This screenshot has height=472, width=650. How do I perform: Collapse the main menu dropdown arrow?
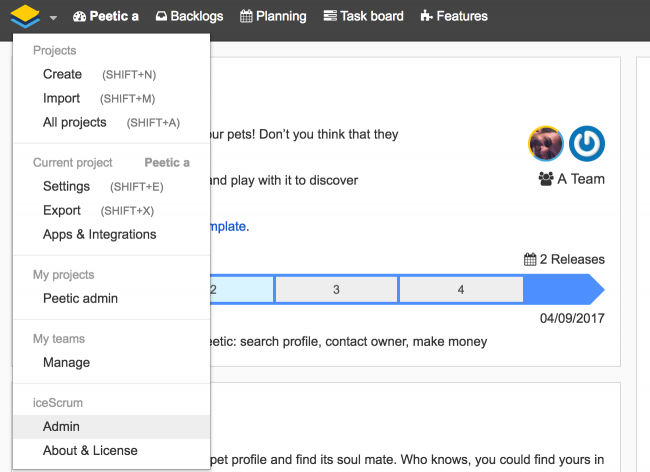(x=52, y=17)
